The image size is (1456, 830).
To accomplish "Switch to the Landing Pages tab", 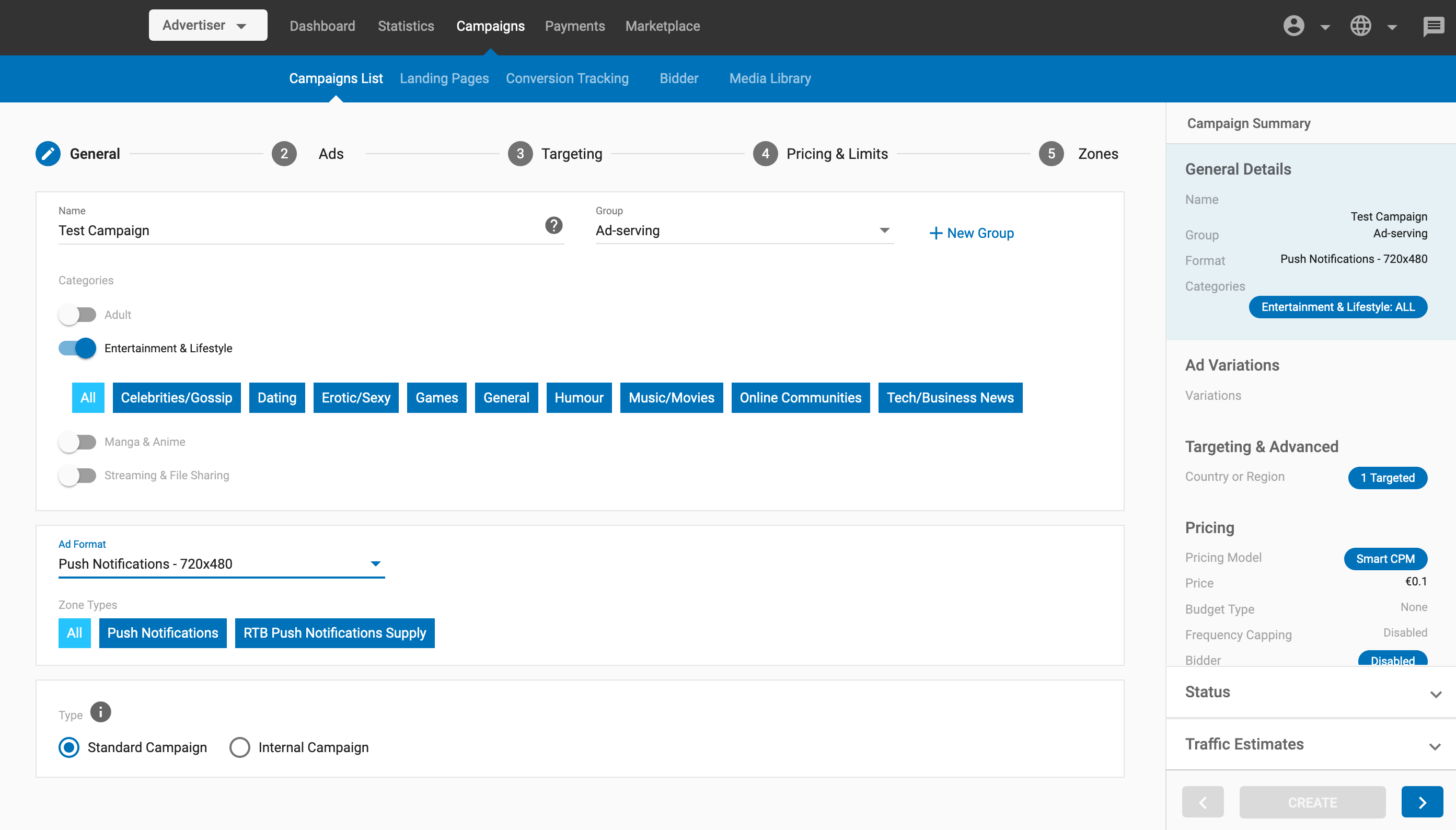I will 444,79.
